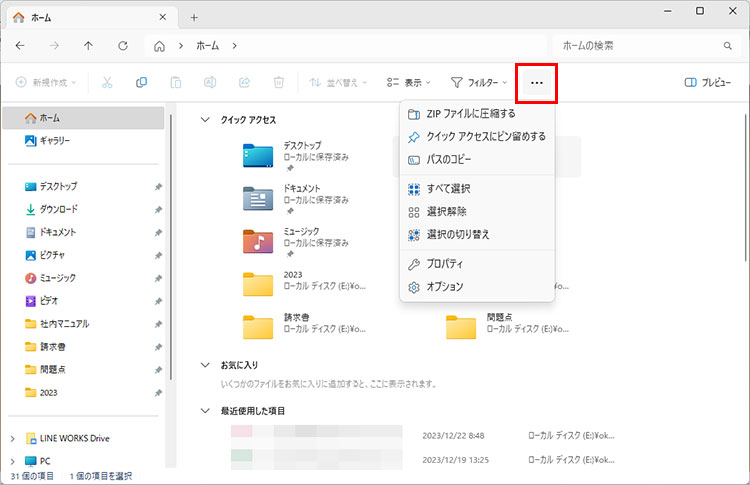750x485 pixels.
Task: Click the Back navigation arrow
Action: click(x=20, y=46)
